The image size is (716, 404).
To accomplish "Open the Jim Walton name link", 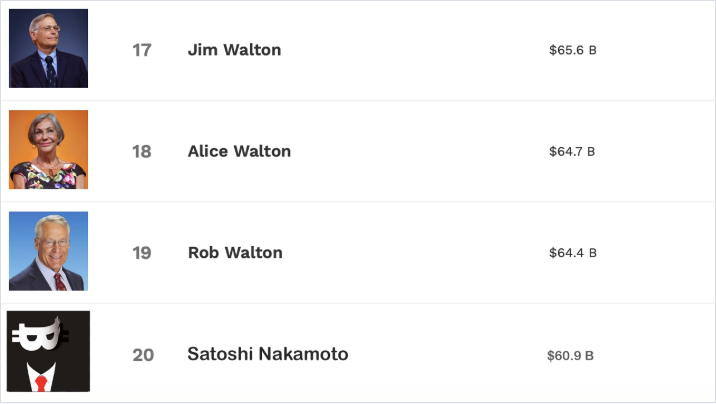I will pyautogui.click(x=234, y=50).
